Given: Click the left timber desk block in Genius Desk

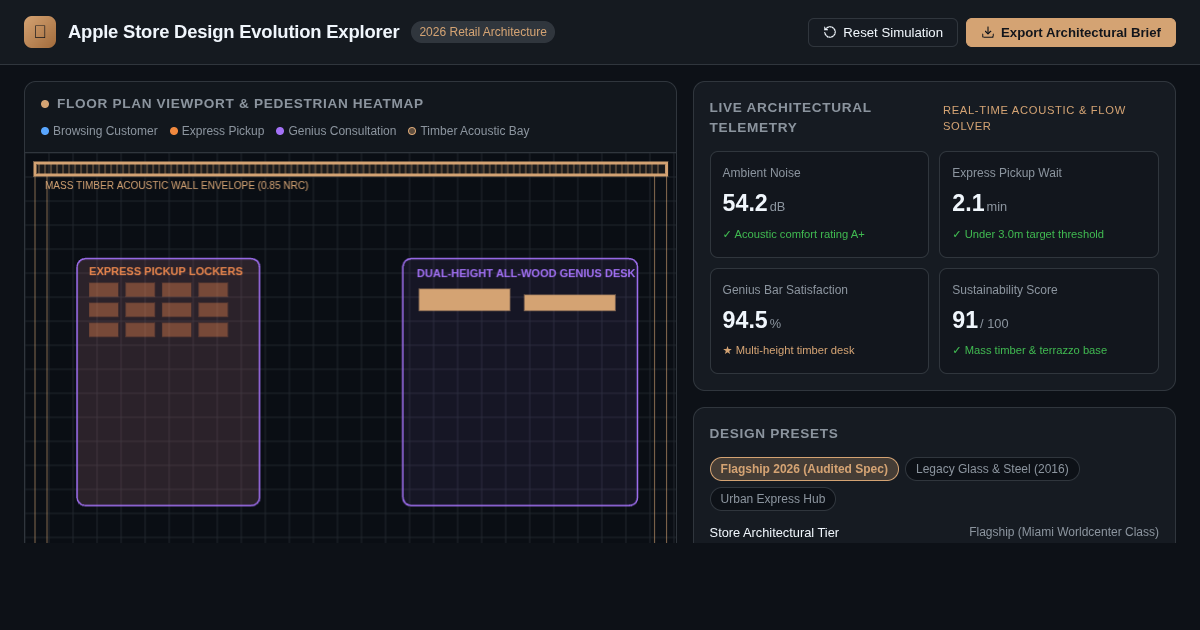Looking at the screenshot, I should tap(464, 300).
